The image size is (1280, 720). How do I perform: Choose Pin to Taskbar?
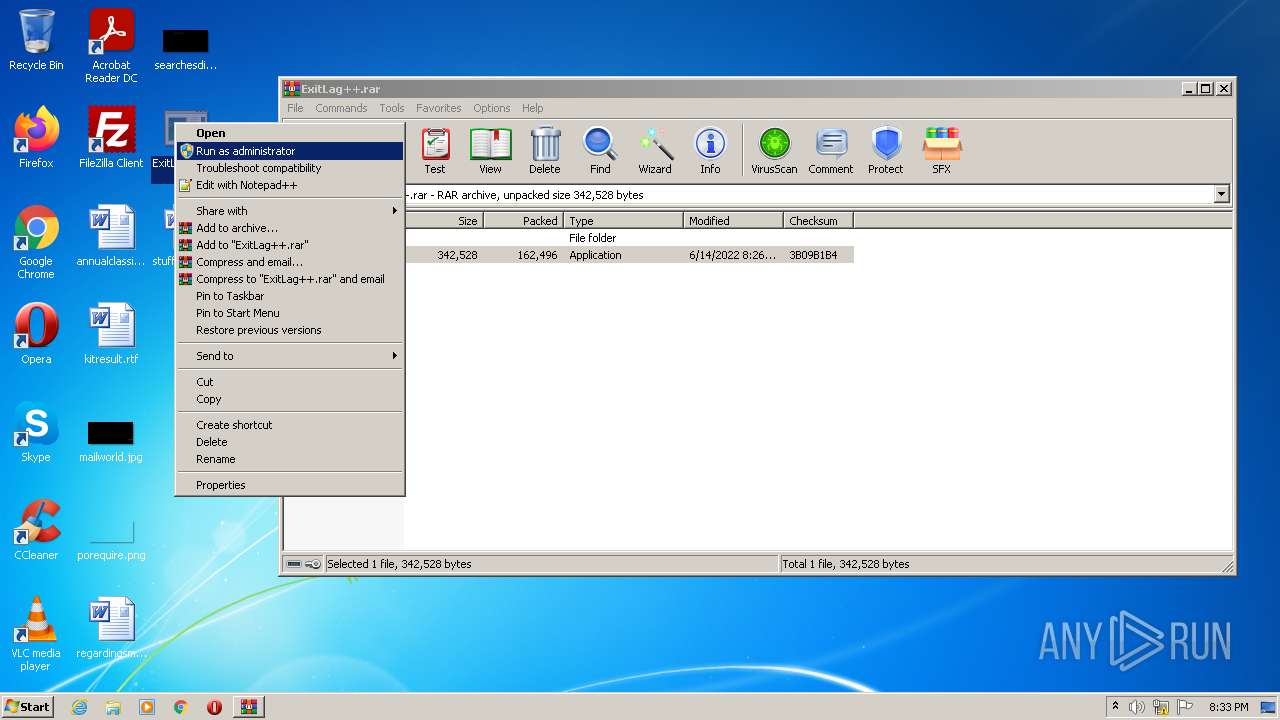pyautogui.click(x=290, y=296)
